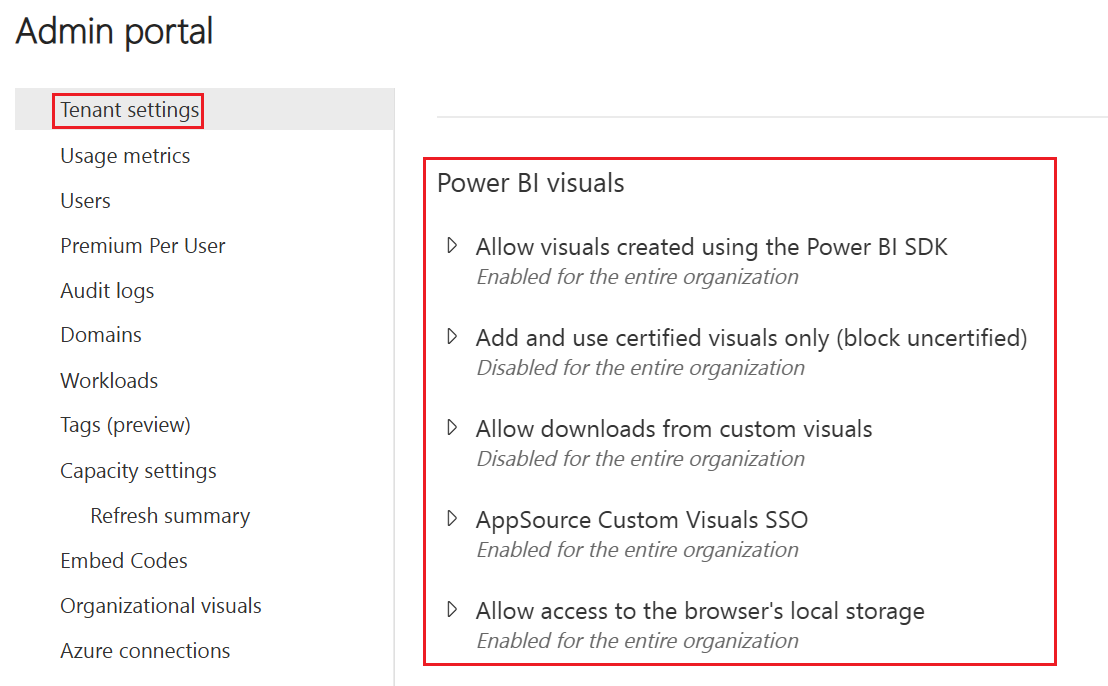Expand the certified visuals only setting arrow

pyautogui.click(x=452, y=336)
